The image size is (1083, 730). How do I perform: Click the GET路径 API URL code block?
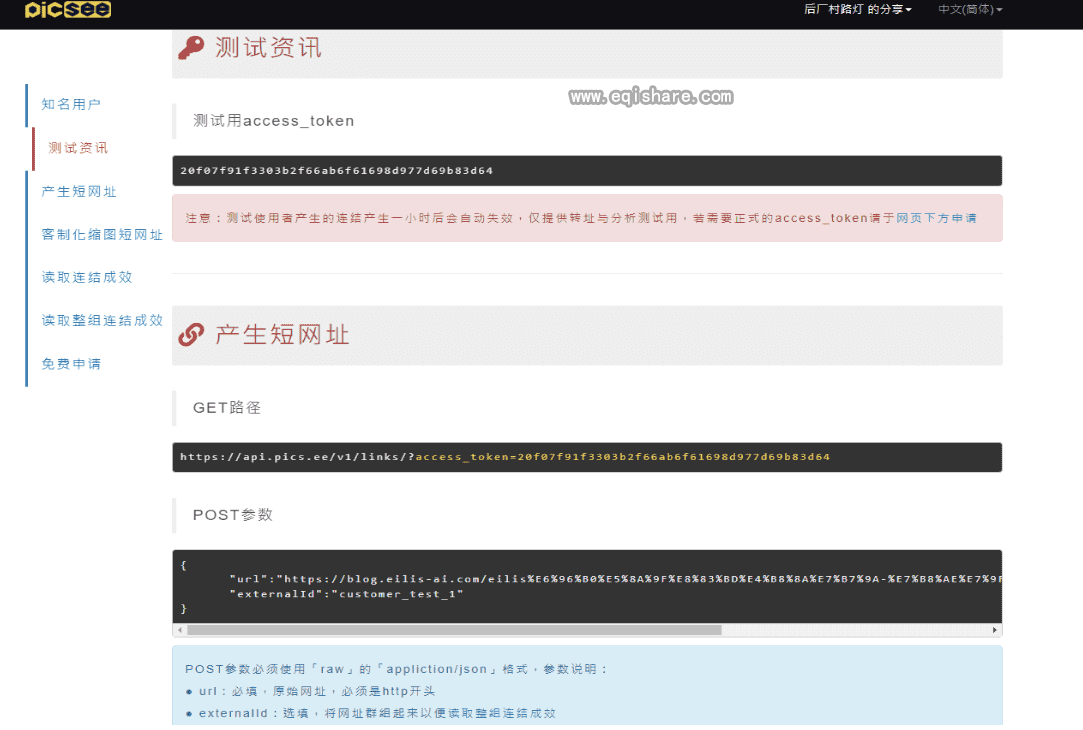588,457
